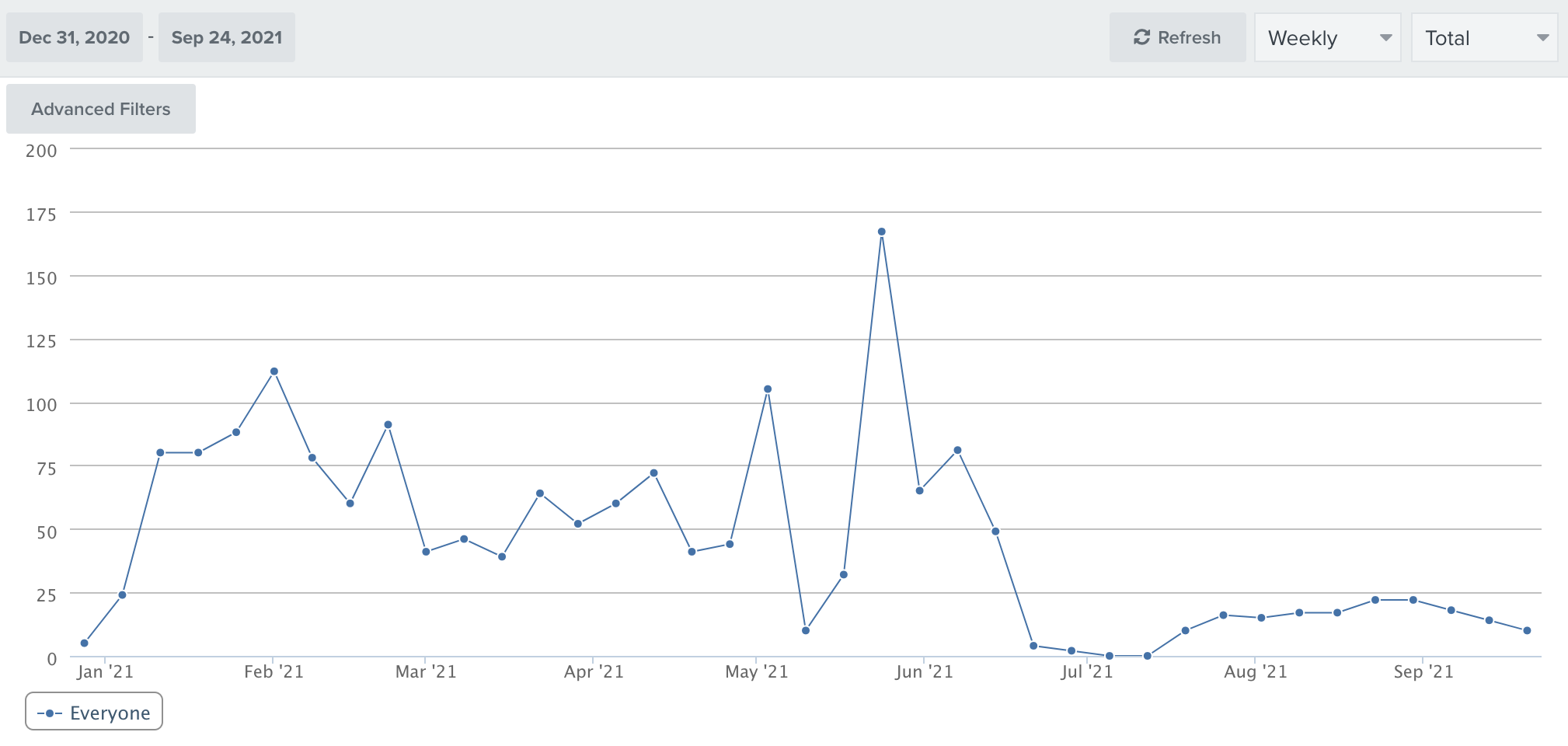Click the 100 y-axis label
Viewport: 1568px width, 746px height.
(x=41, y=405)
